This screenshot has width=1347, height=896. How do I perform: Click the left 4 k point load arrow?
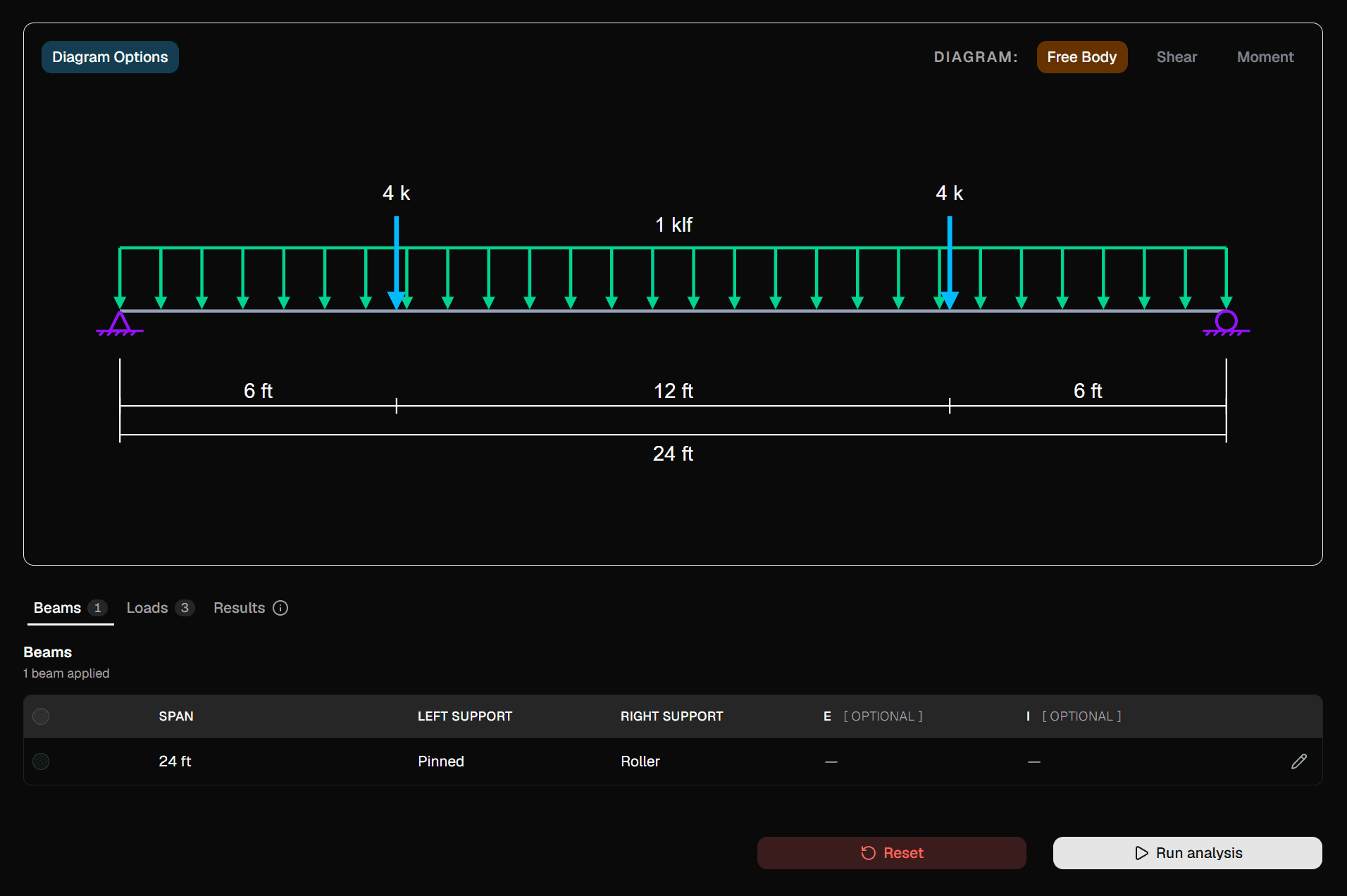pos(397,263)
